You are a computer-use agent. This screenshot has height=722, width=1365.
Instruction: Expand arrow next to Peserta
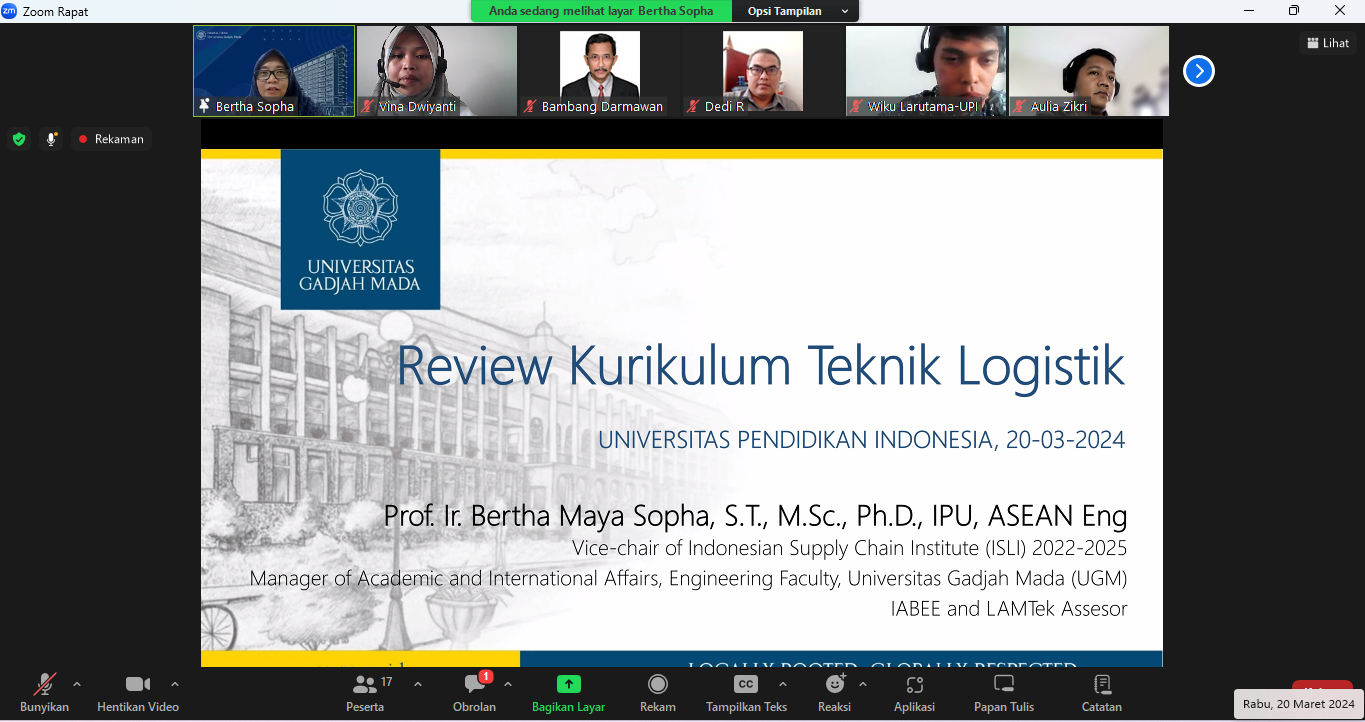tap(418, 685)
